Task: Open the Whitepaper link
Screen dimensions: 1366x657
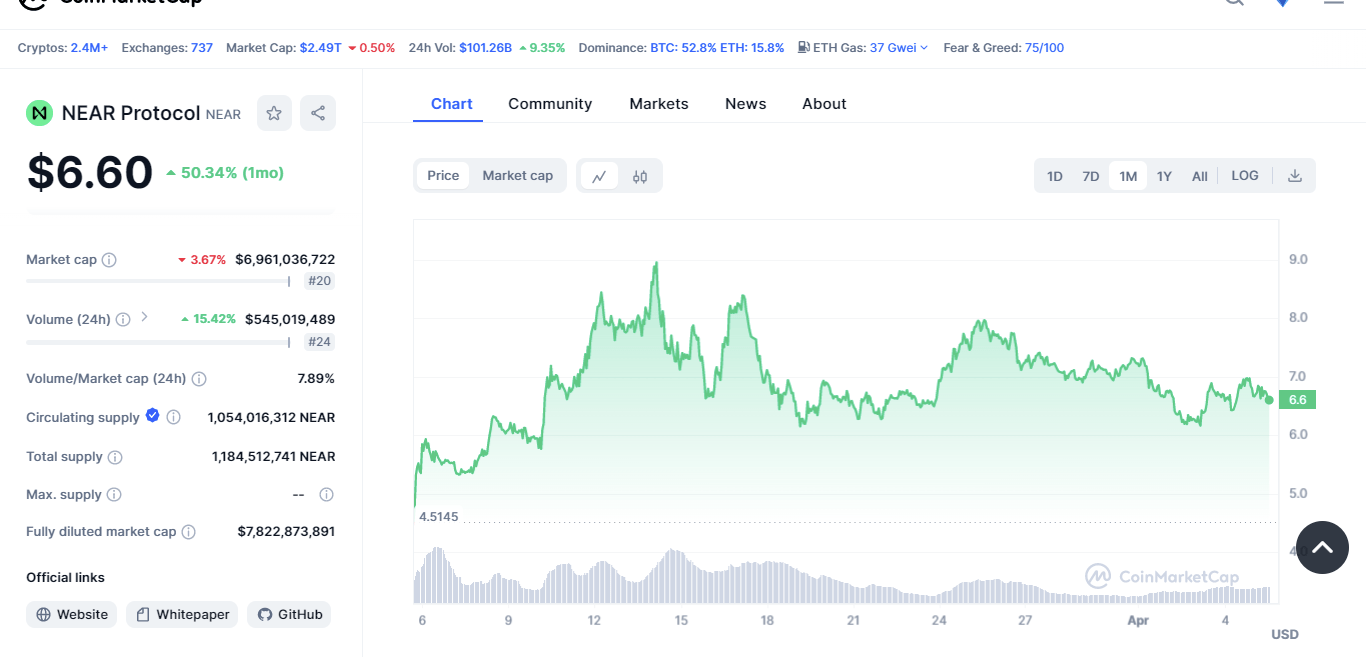Action: pyautogui.click(x=182, y=614)
